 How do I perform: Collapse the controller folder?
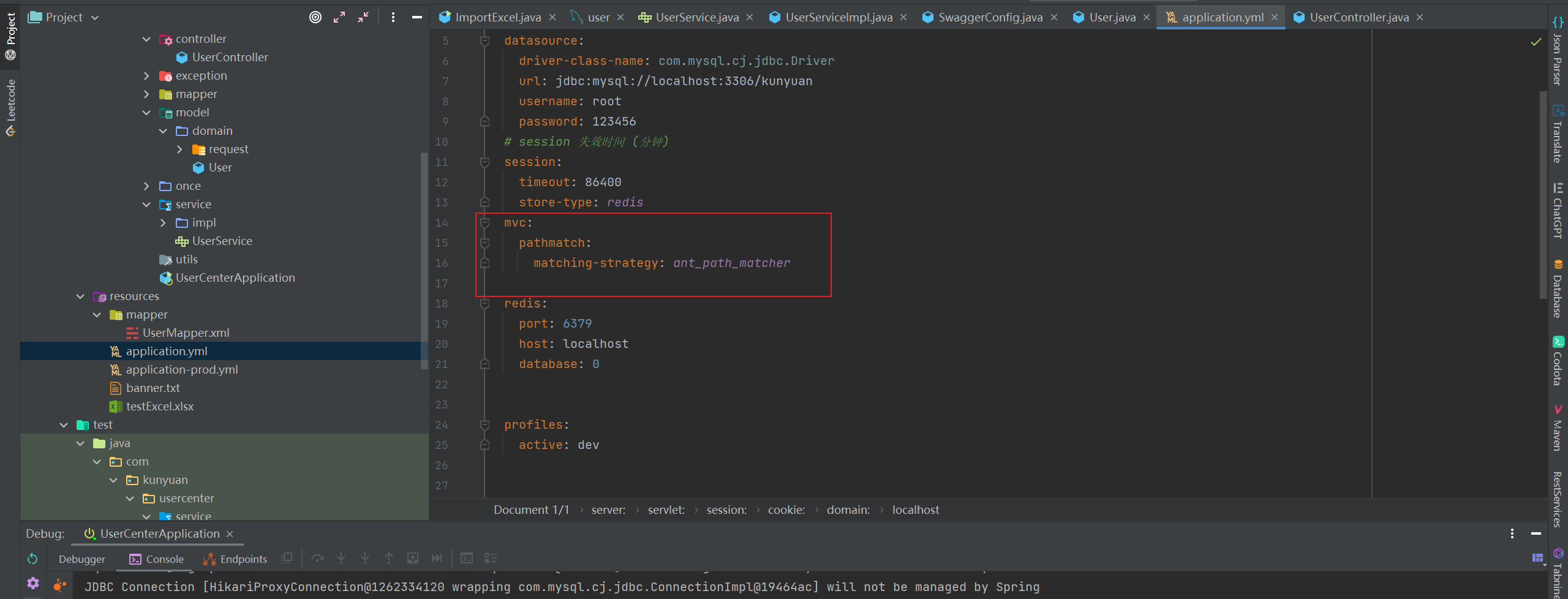point(146,39)
